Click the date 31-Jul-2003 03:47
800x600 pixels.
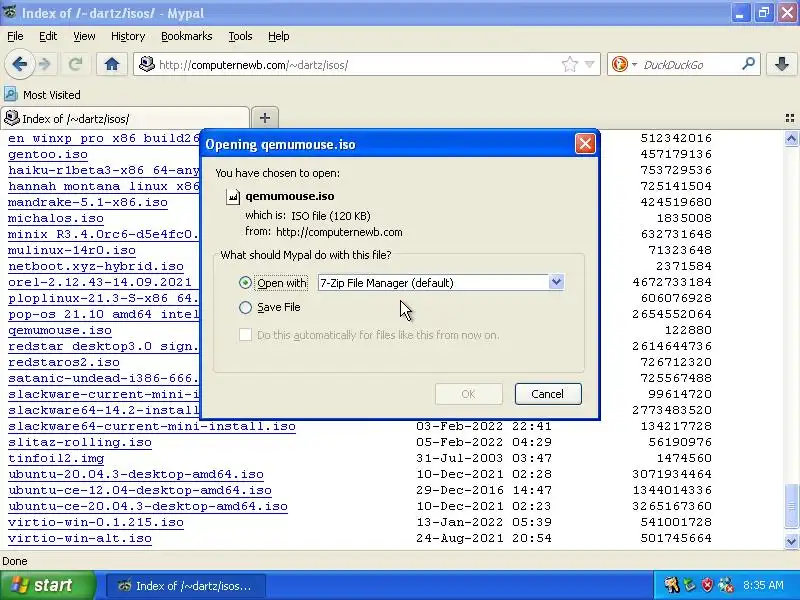click(x=484, y=458)
